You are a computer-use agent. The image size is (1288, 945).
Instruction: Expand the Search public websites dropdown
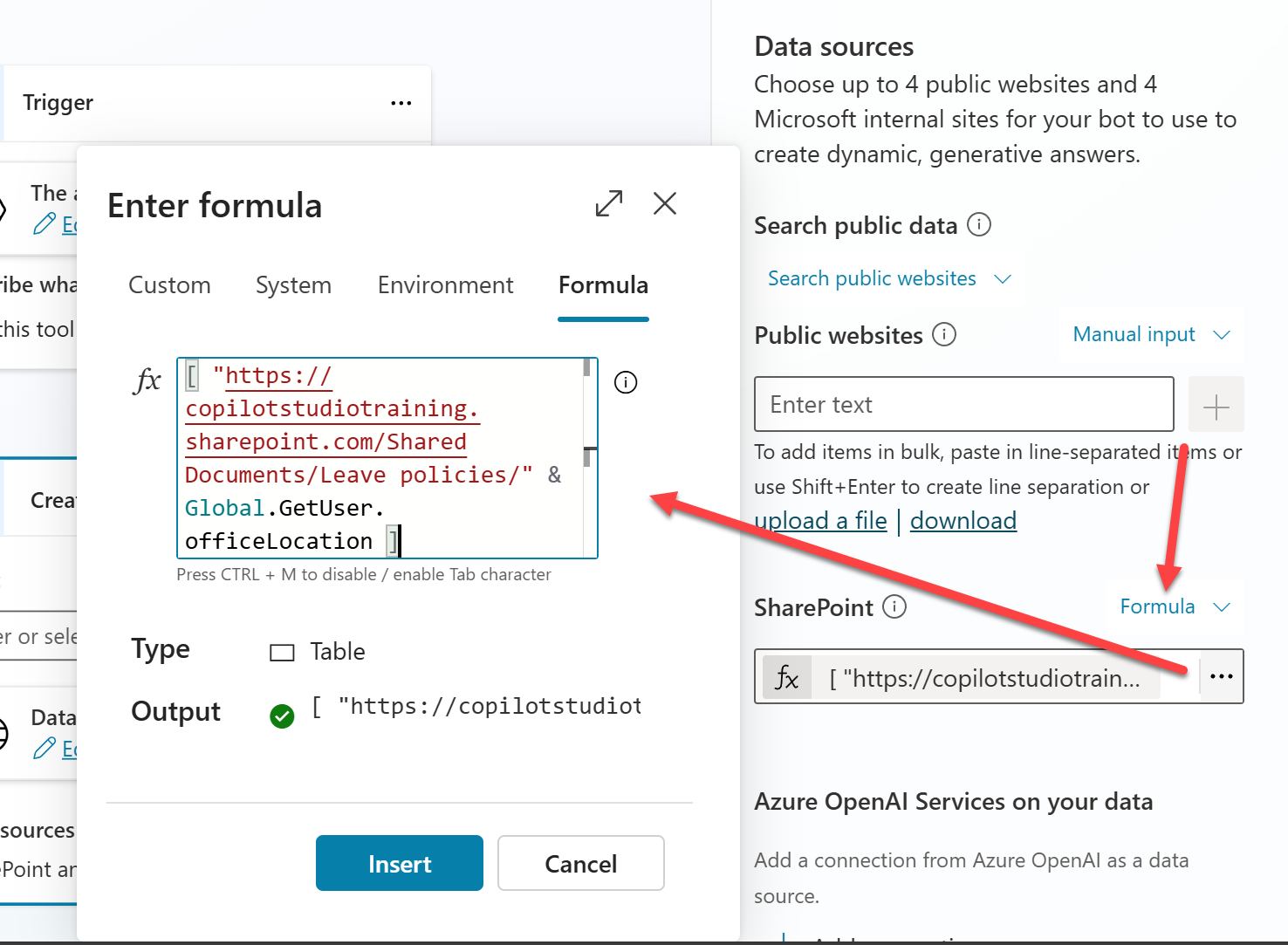click(x=888, y=278)
